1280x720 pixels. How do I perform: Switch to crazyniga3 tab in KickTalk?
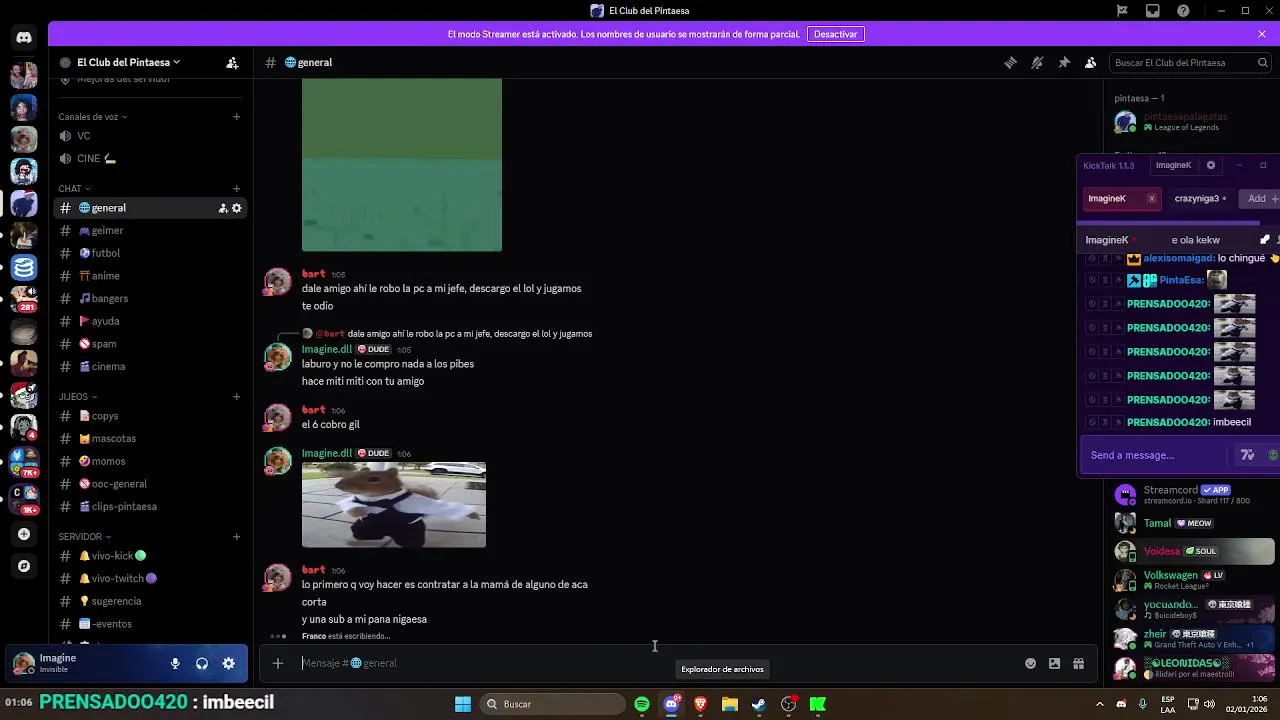(1200, 198)
